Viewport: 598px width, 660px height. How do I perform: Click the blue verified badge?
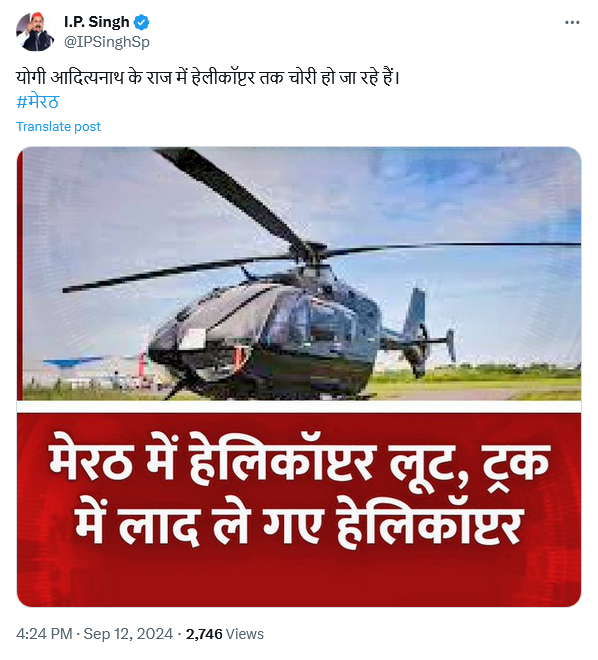coord(141,22)
